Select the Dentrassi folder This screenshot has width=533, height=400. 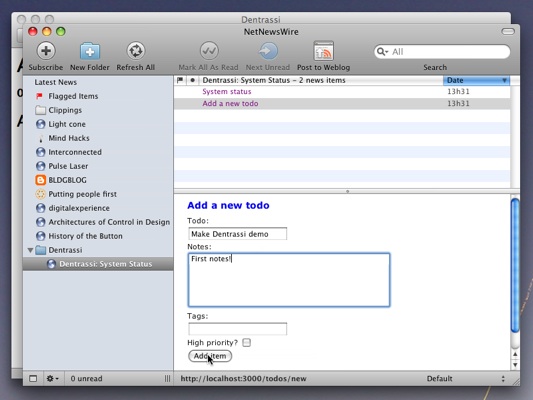(x=65, y=250)
